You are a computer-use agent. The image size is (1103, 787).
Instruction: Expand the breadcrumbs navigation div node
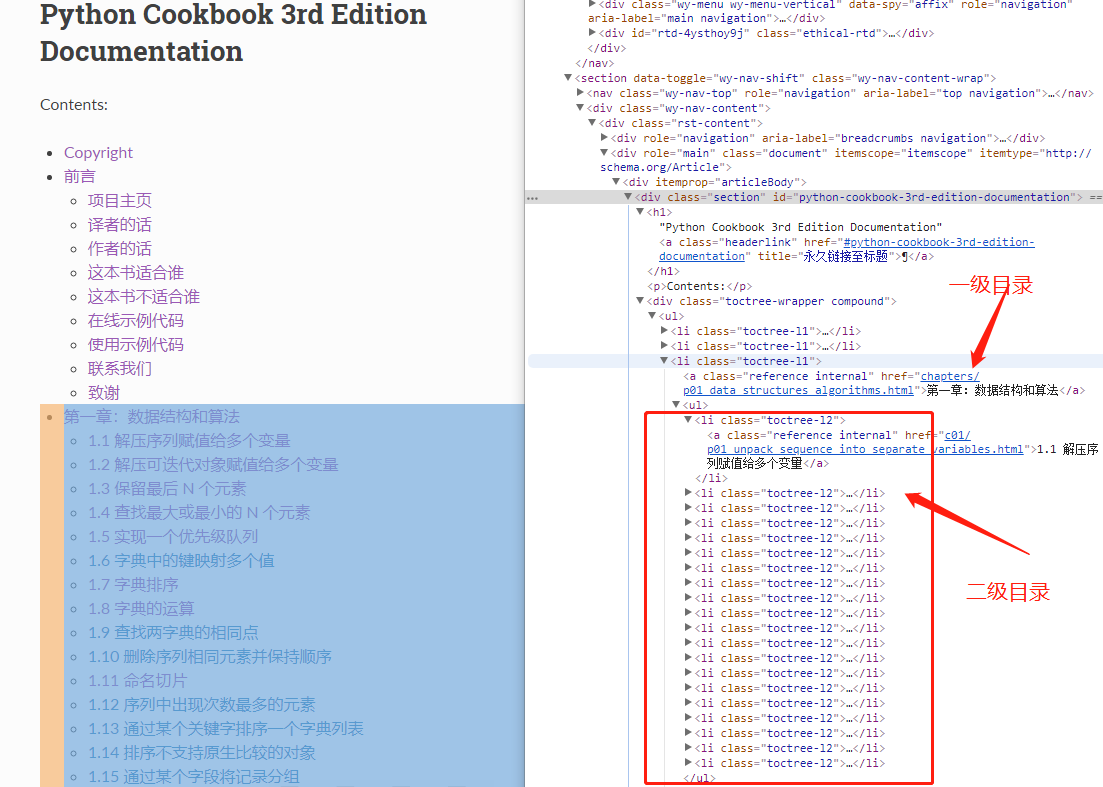pos(604,137)
